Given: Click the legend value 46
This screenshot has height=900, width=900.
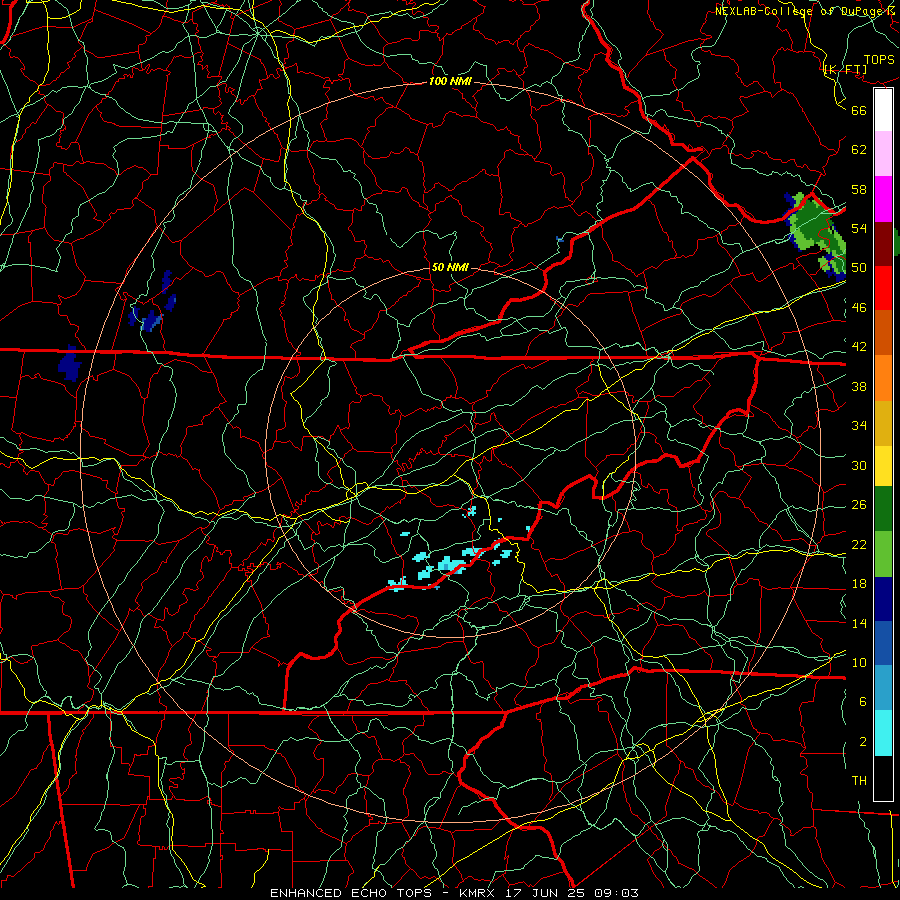Looking at the screenshot, I should [x=859, y=308].
